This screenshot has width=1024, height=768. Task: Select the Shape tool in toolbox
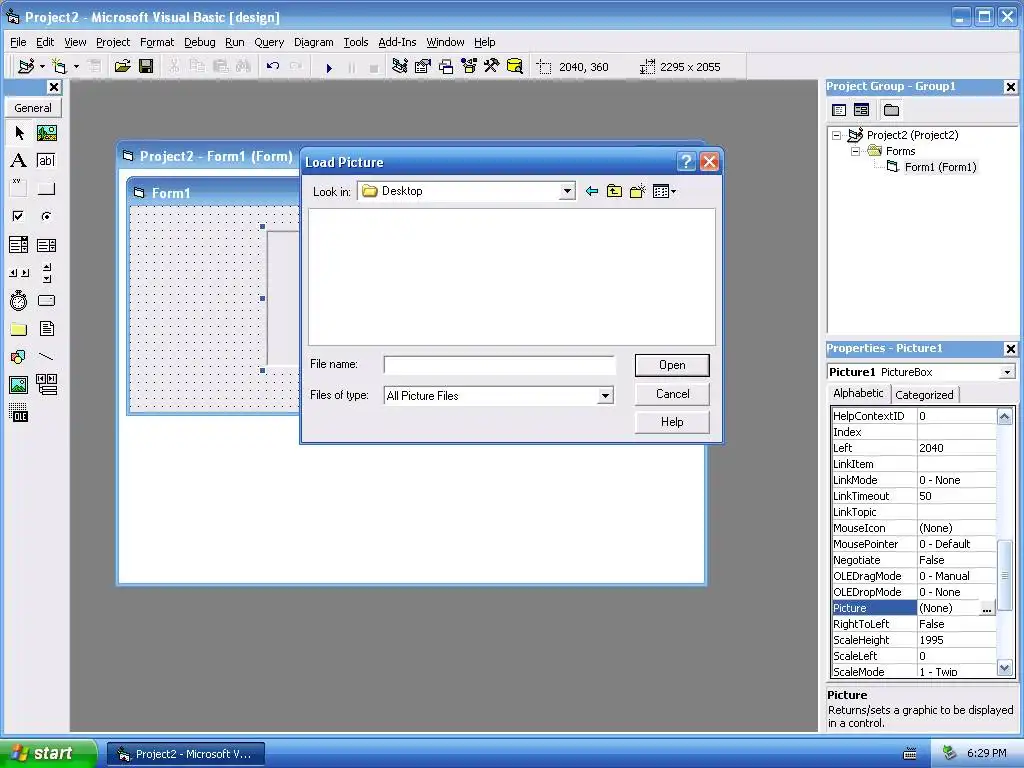pos(19,357)
